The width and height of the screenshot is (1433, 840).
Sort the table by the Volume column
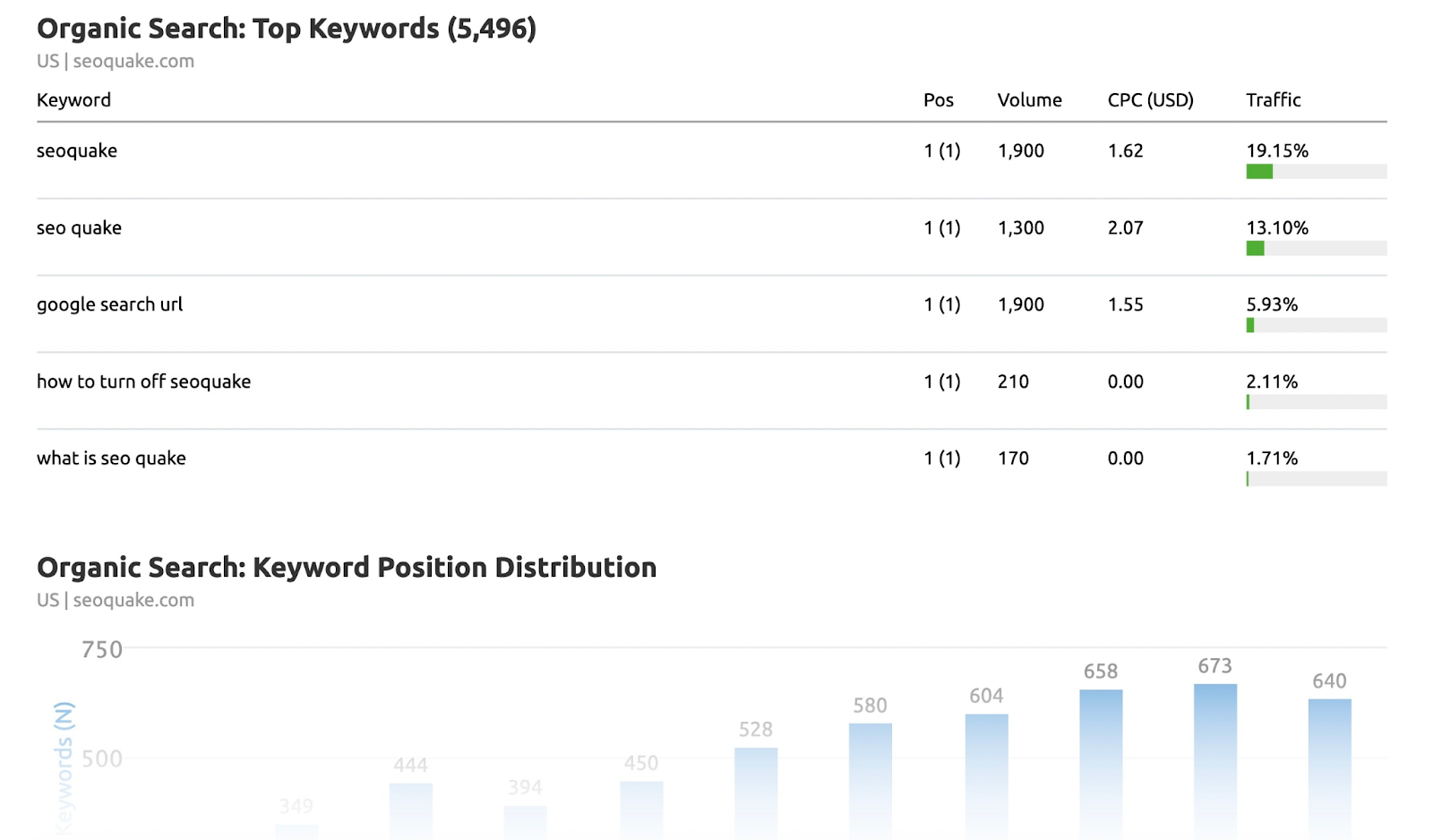pyautogui.click(x=1028, y=99)
